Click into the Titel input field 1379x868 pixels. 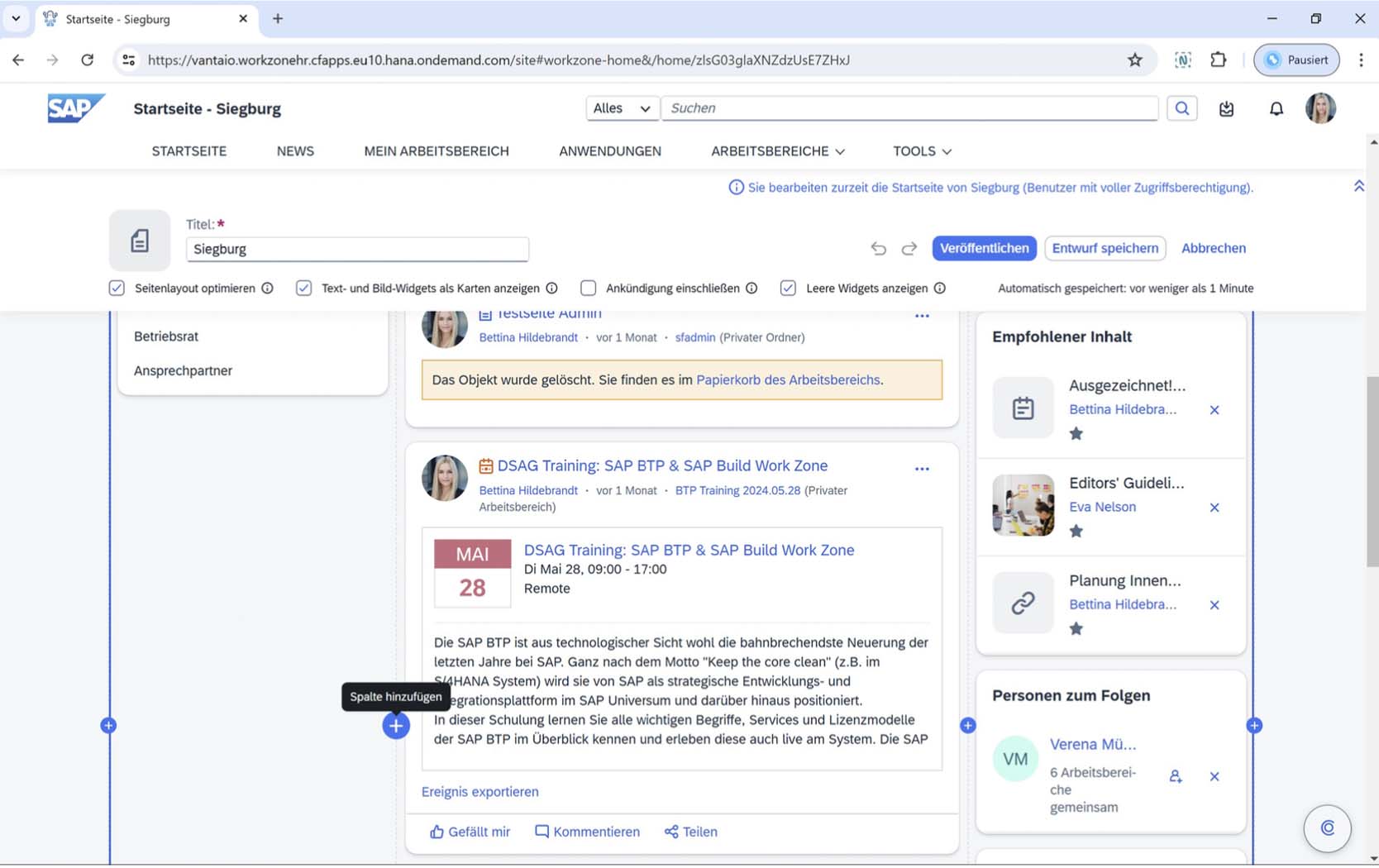pos(356,249)
